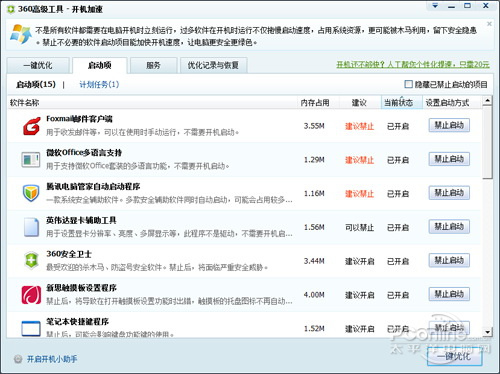Viewport: 500px width, 374px height.
Task: Select the 计划任务(1) sub-tab
Action: [99, 84]
